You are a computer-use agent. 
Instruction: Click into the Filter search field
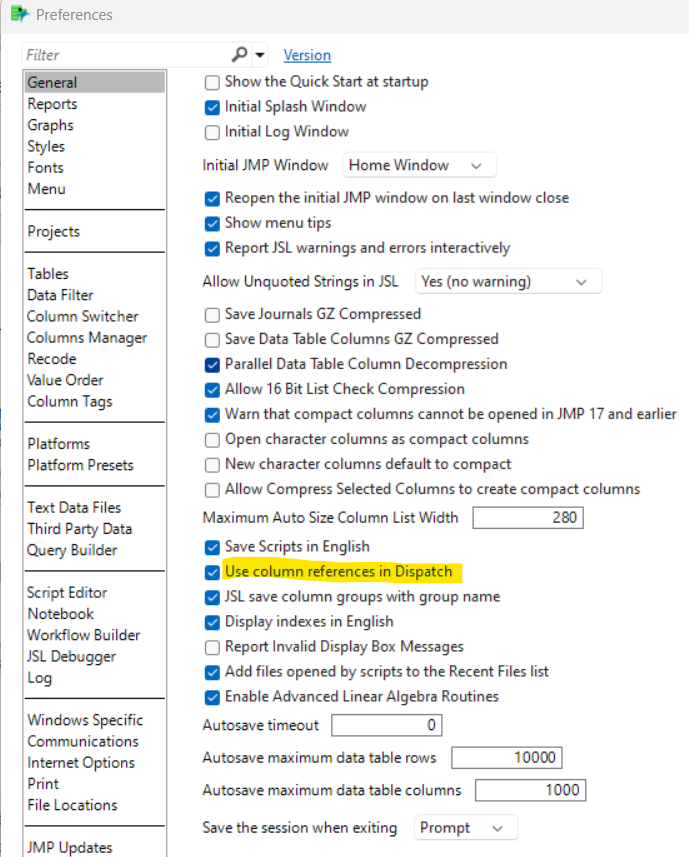[128, 55]
